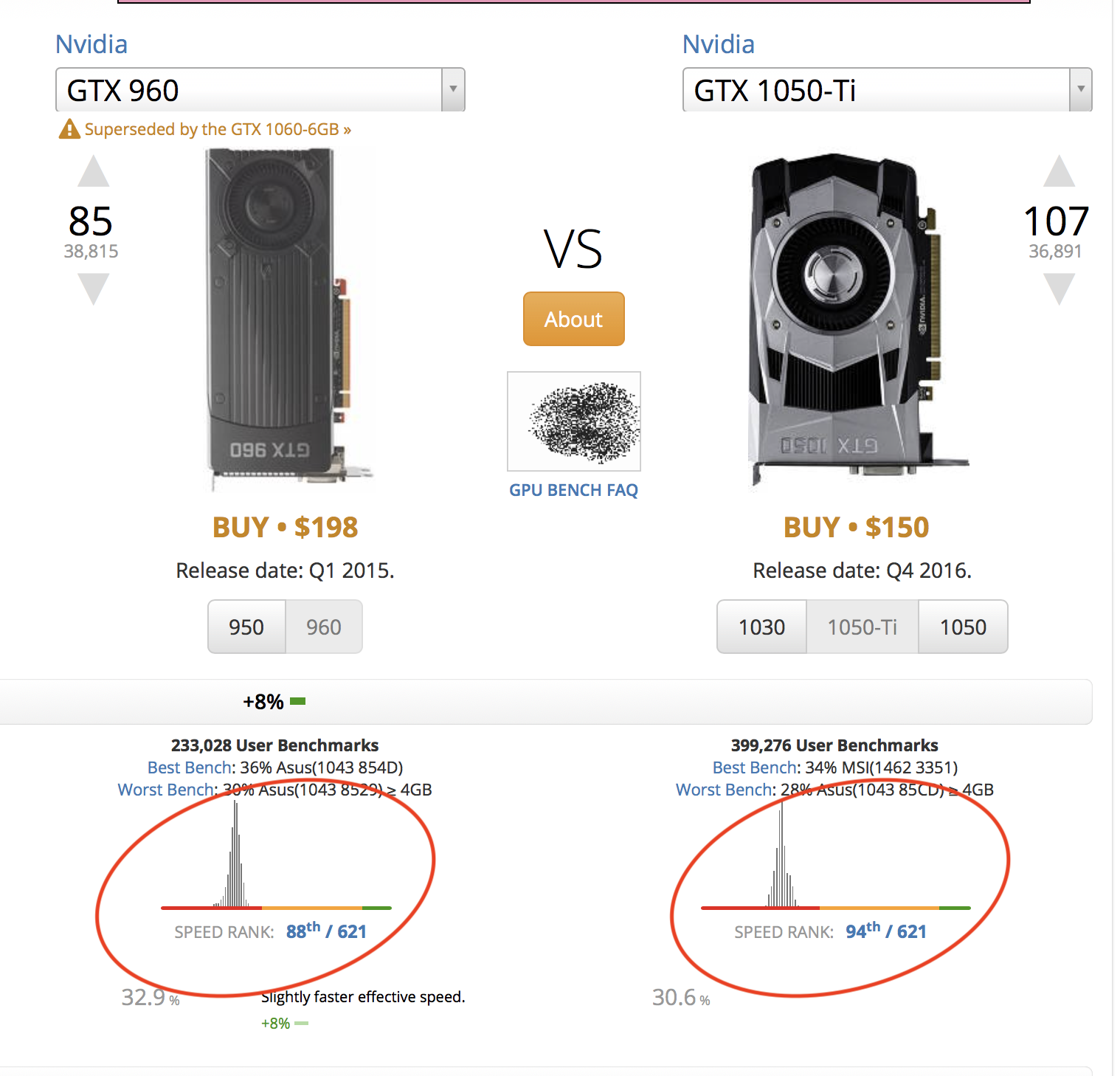The height and width of the screenshot is (1076, 1120).
Task: Open the 88th / 621 speed rank link
Action: point(326,931)
